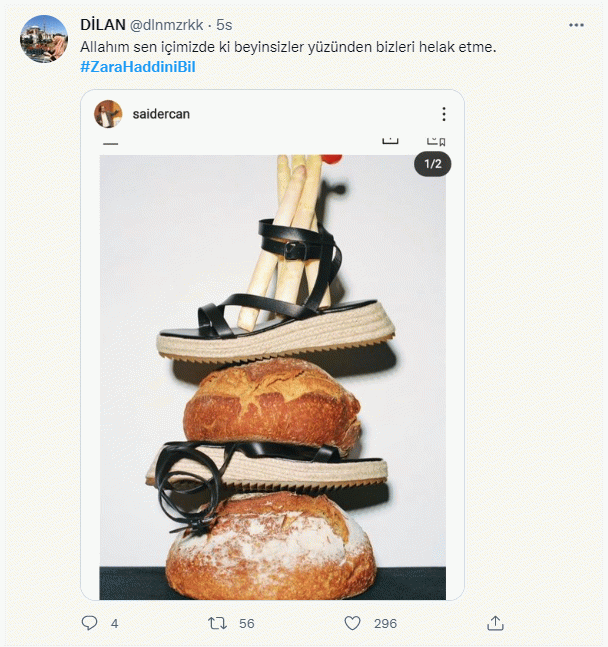The height and width of the screenshot is (647, 608).
Task: Click the 1/2 image counter badge
Action: (433, 163)
